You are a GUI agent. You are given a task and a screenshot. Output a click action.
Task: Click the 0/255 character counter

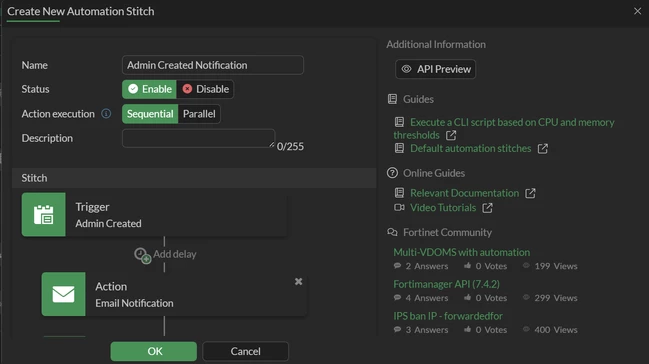click(x=290, y=147)
